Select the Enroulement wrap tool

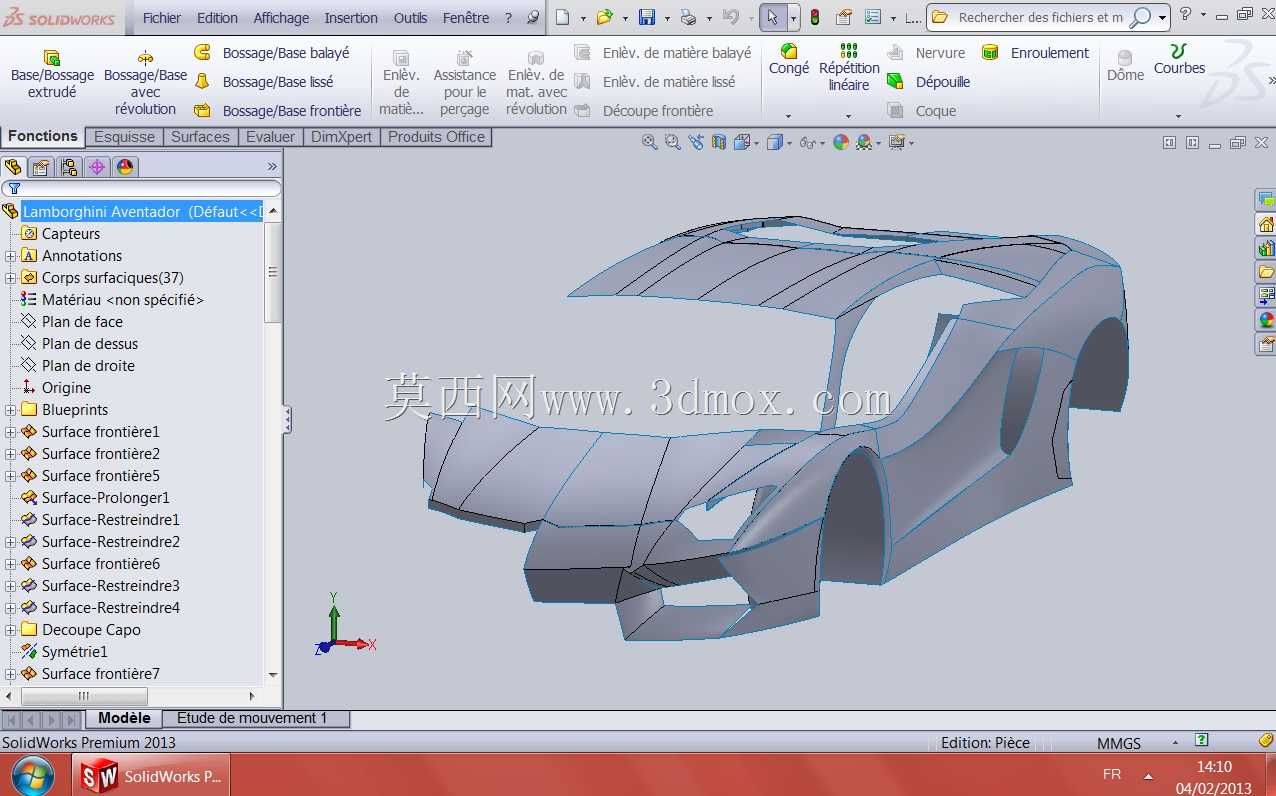click(1036, 53)
